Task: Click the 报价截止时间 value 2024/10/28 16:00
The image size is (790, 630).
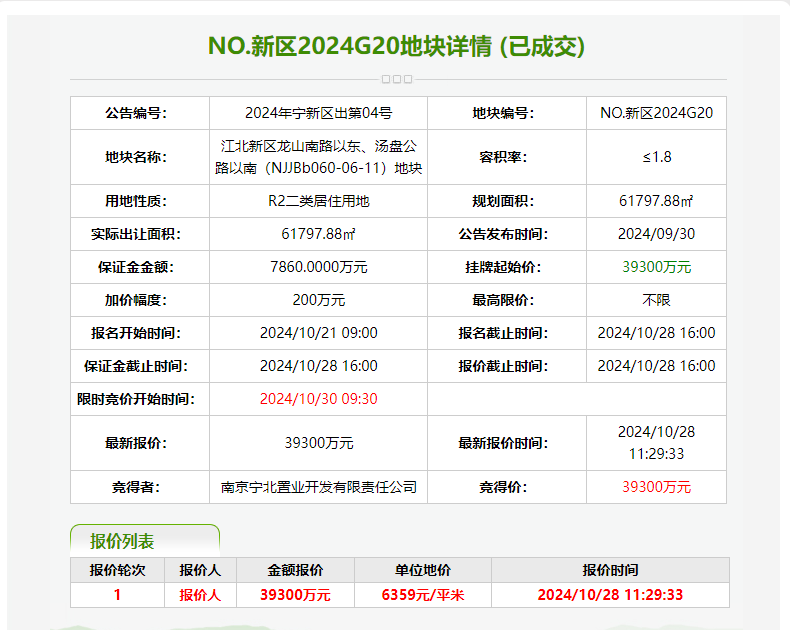Action: pos(656,366)
